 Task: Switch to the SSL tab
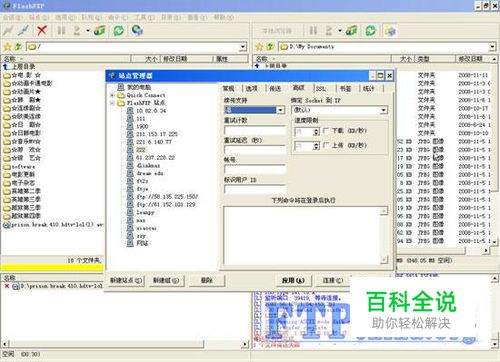coord(321,88)
